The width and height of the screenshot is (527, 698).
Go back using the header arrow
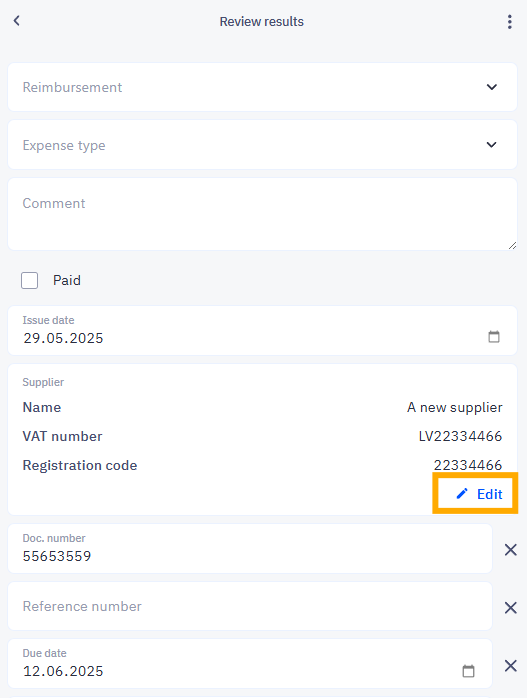pyautogui.click(x=17, y=20)
